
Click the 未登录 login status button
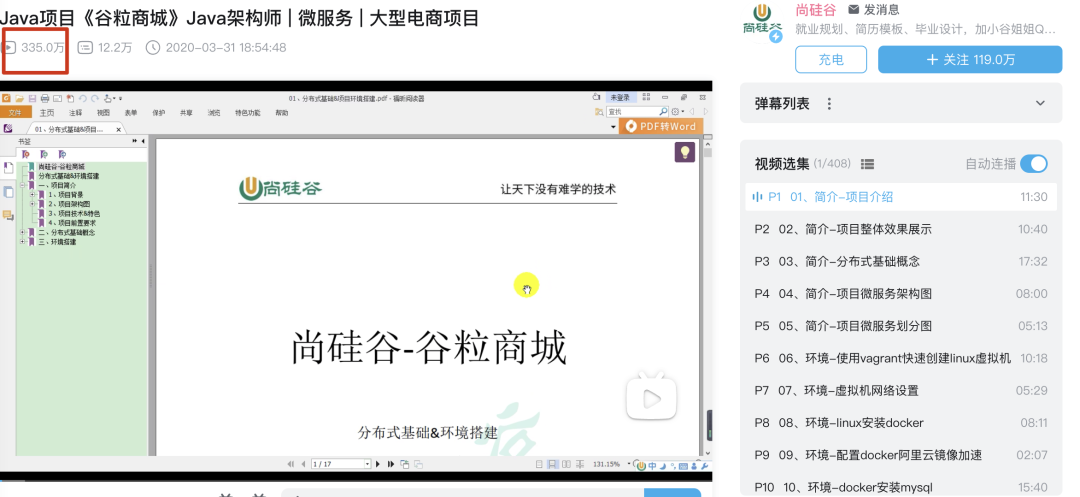621,98
